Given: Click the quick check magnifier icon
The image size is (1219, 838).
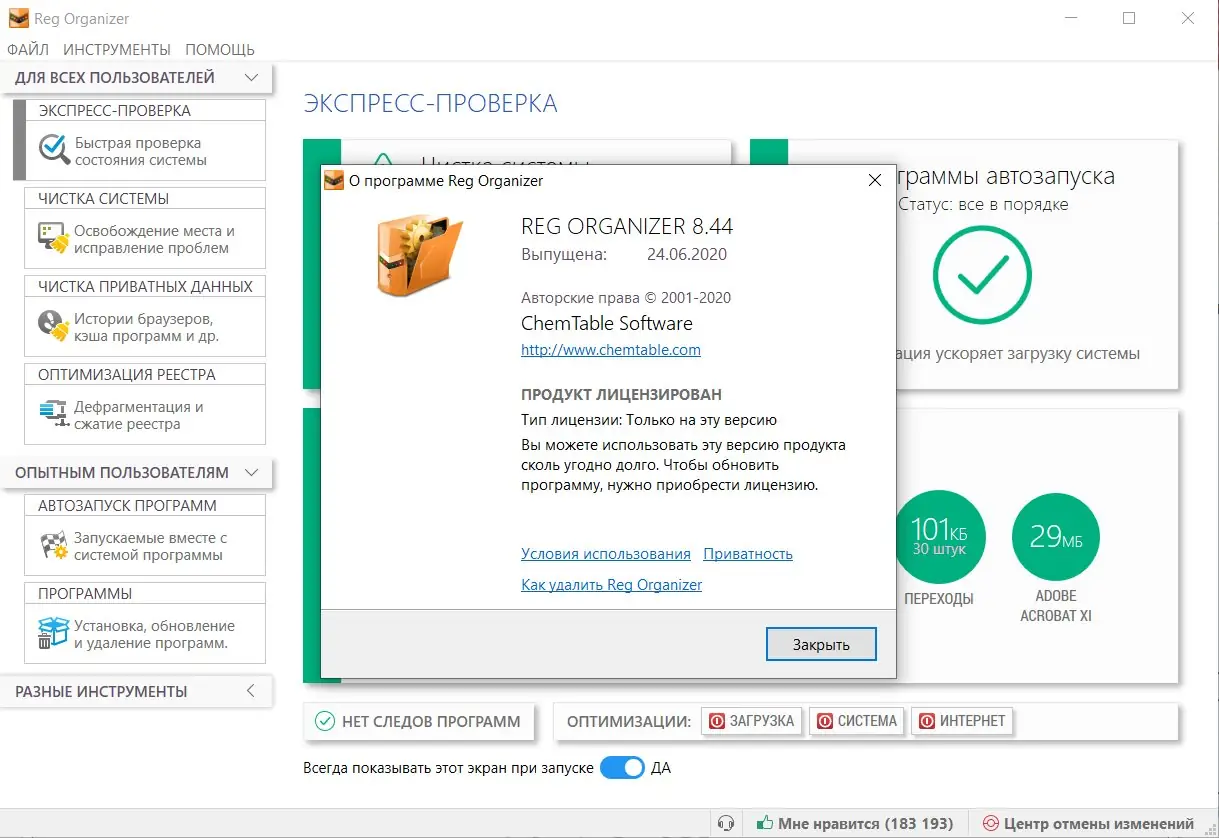Looking at the screenshot, I should (x=52, y=149).
